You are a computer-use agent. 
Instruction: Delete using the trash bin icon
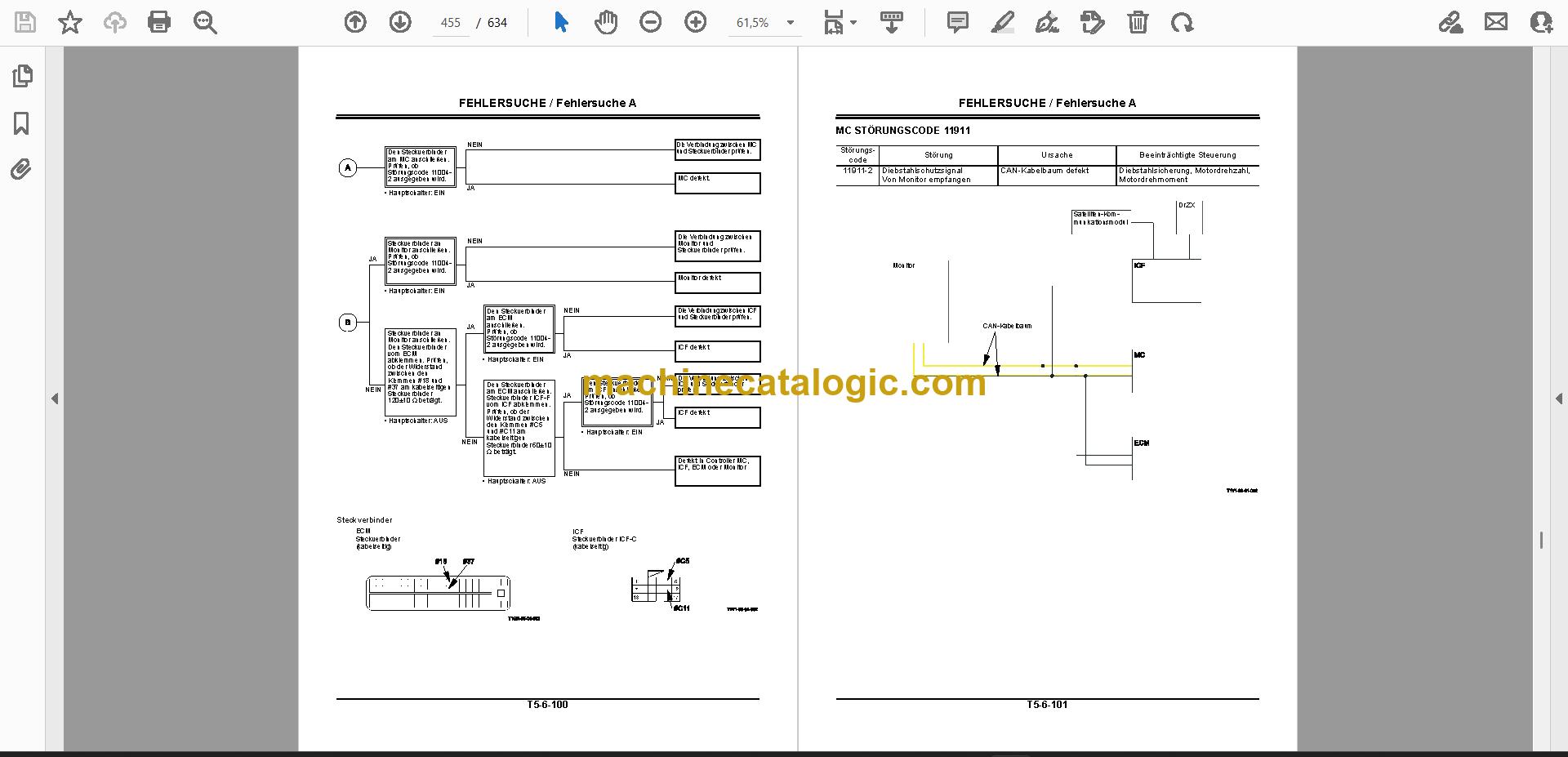coord(1138,22)
